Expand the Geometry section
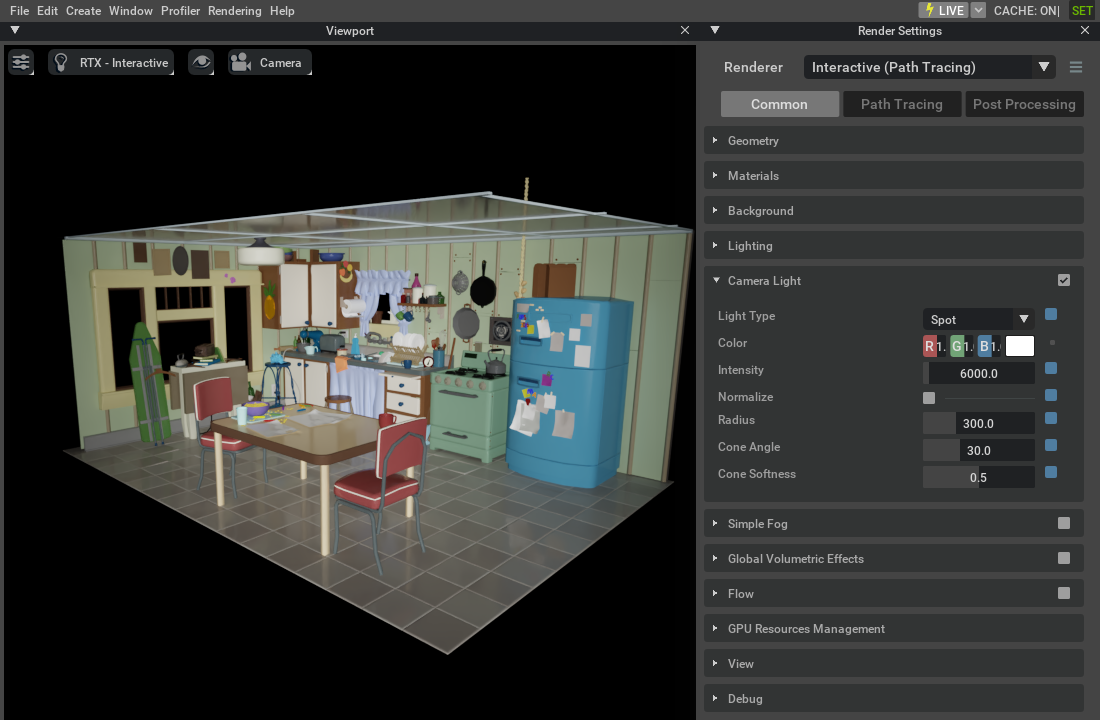The width and height of the screenshot is (1100, 720). pos(894,140)
